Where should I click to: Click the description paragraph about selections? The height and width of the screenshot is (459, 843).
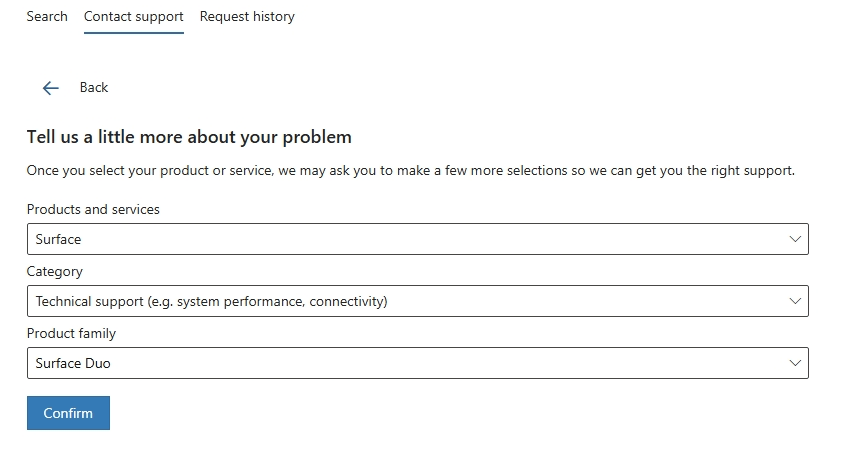click(x=410, y=170)
